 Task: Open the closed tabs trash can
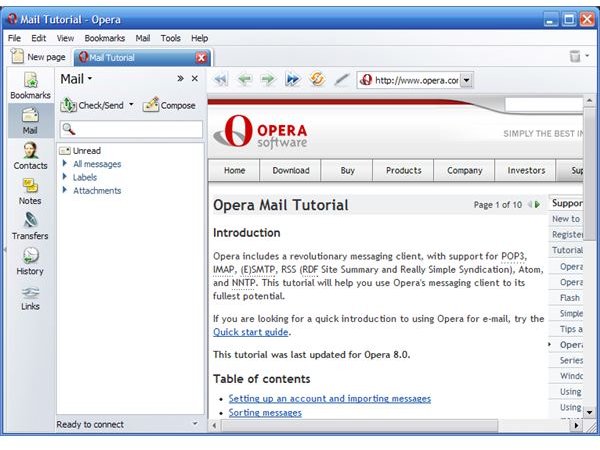coord(575,56)
